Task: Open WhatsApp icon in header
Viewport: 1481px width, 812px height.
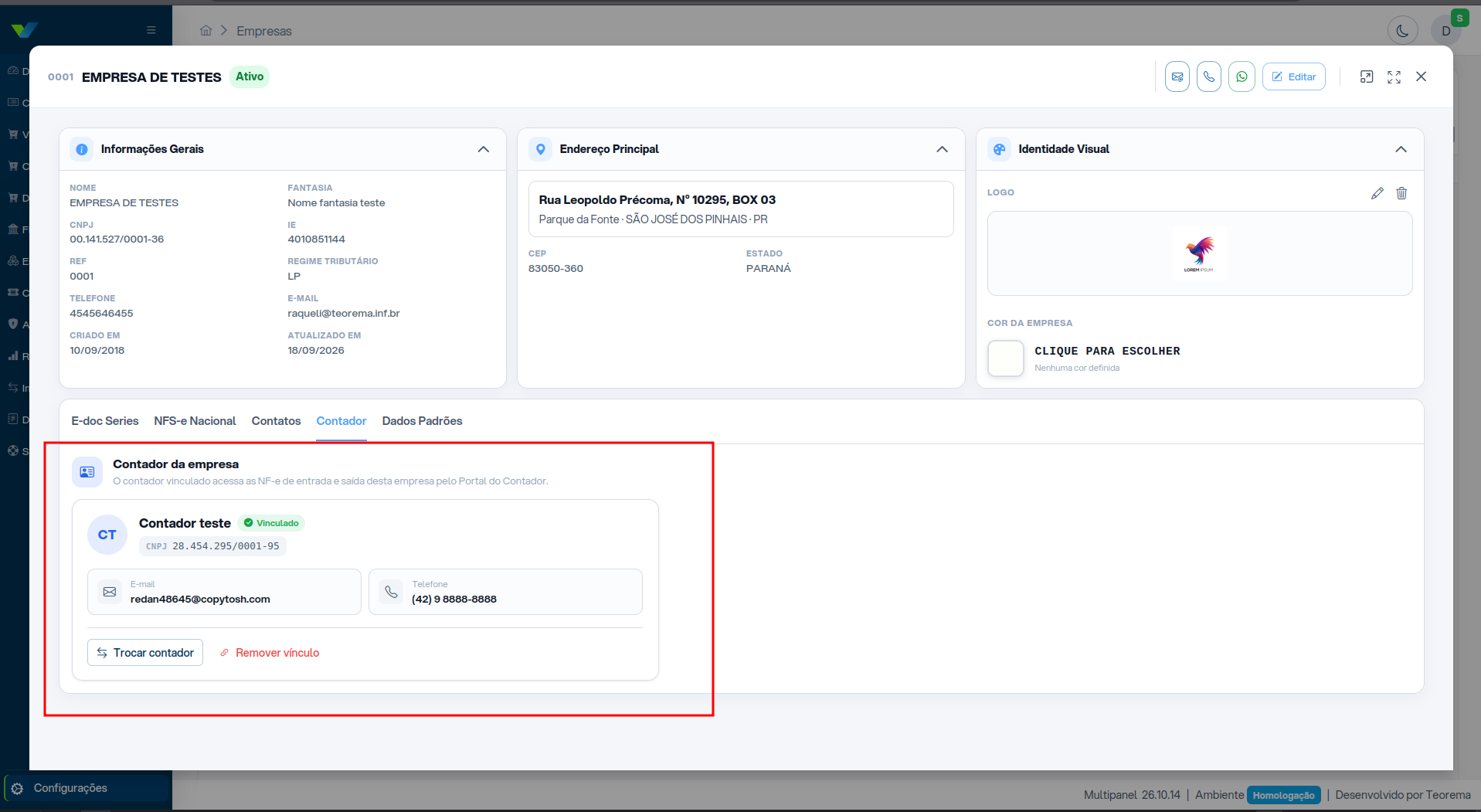Action: (x=1242, y=76)
